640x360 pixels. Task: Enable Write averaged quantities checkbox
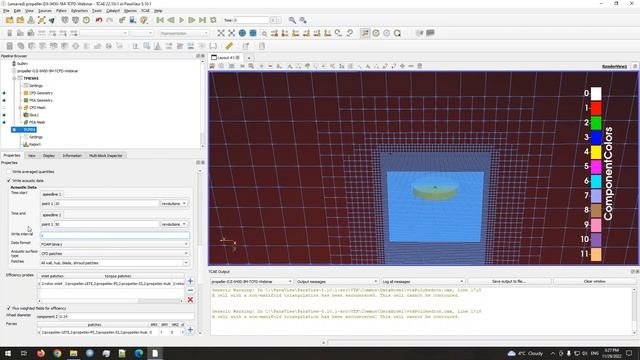tap(9, 172)
